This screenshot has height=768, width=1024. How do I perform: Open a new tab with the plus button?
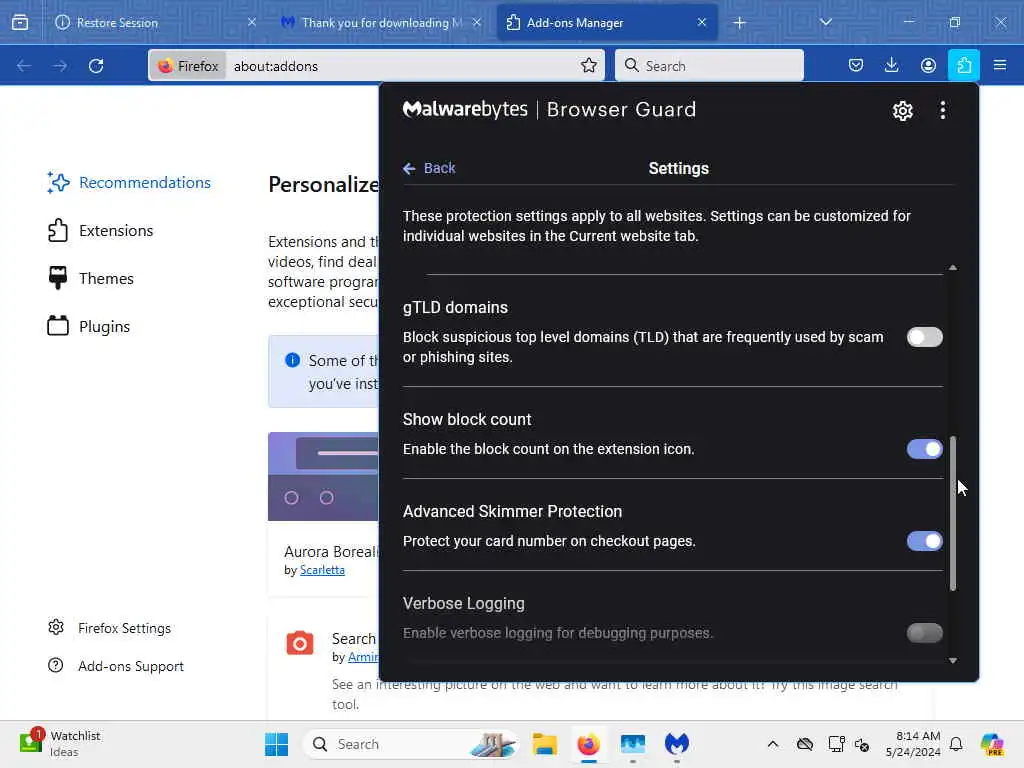[x=739, y=23]
